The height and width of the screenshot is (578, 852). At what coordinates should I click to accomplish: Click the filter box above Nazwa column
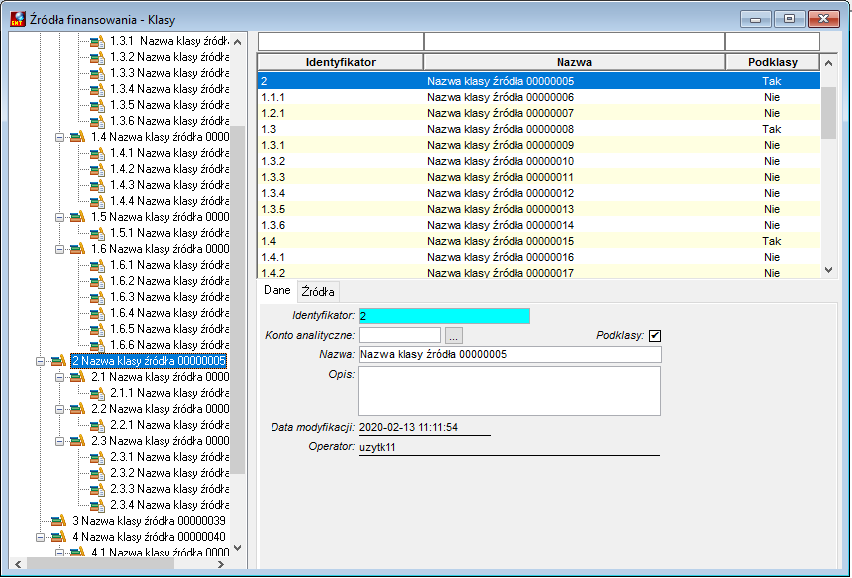point(574,41)
